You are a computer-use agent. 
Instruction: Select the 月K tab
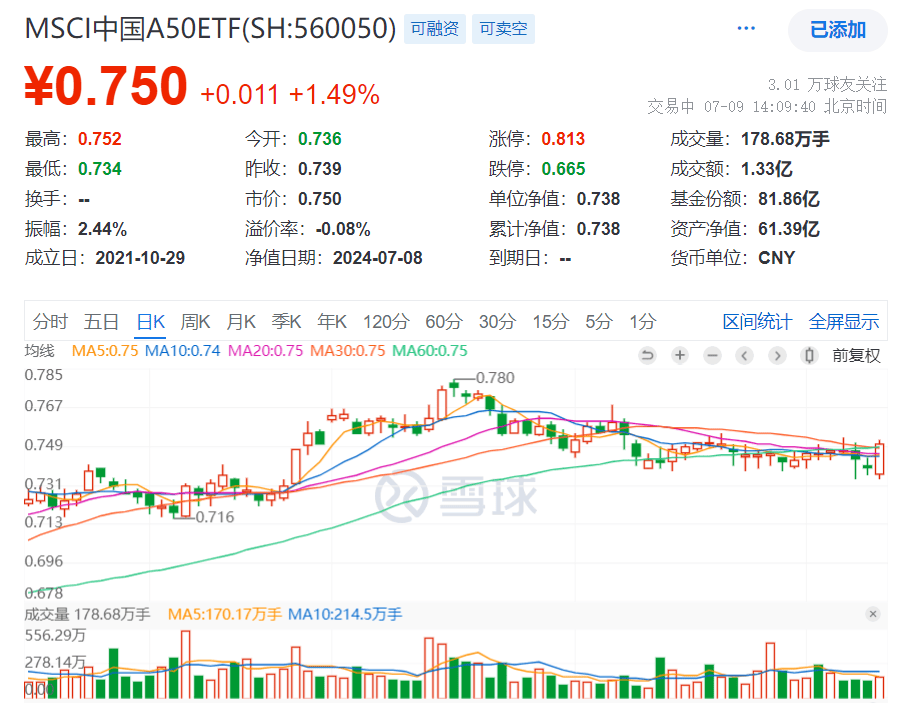click(241, 321)
